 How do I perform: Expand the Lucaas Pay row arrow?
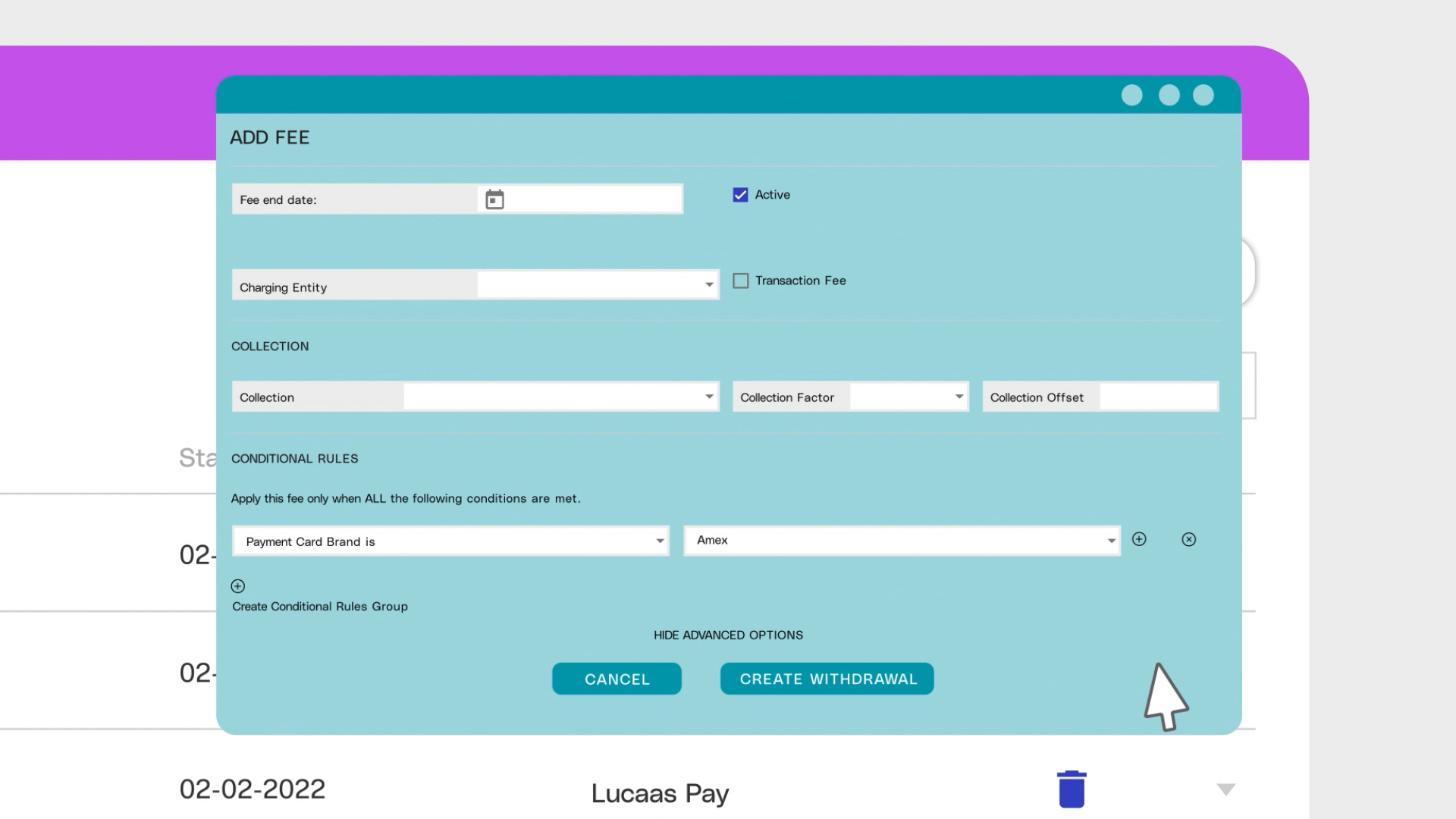(x=1225, y=789)
